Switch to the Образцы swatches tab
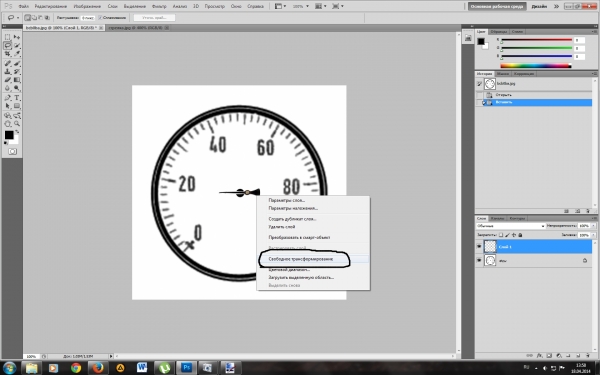 (x=499, y=32)
